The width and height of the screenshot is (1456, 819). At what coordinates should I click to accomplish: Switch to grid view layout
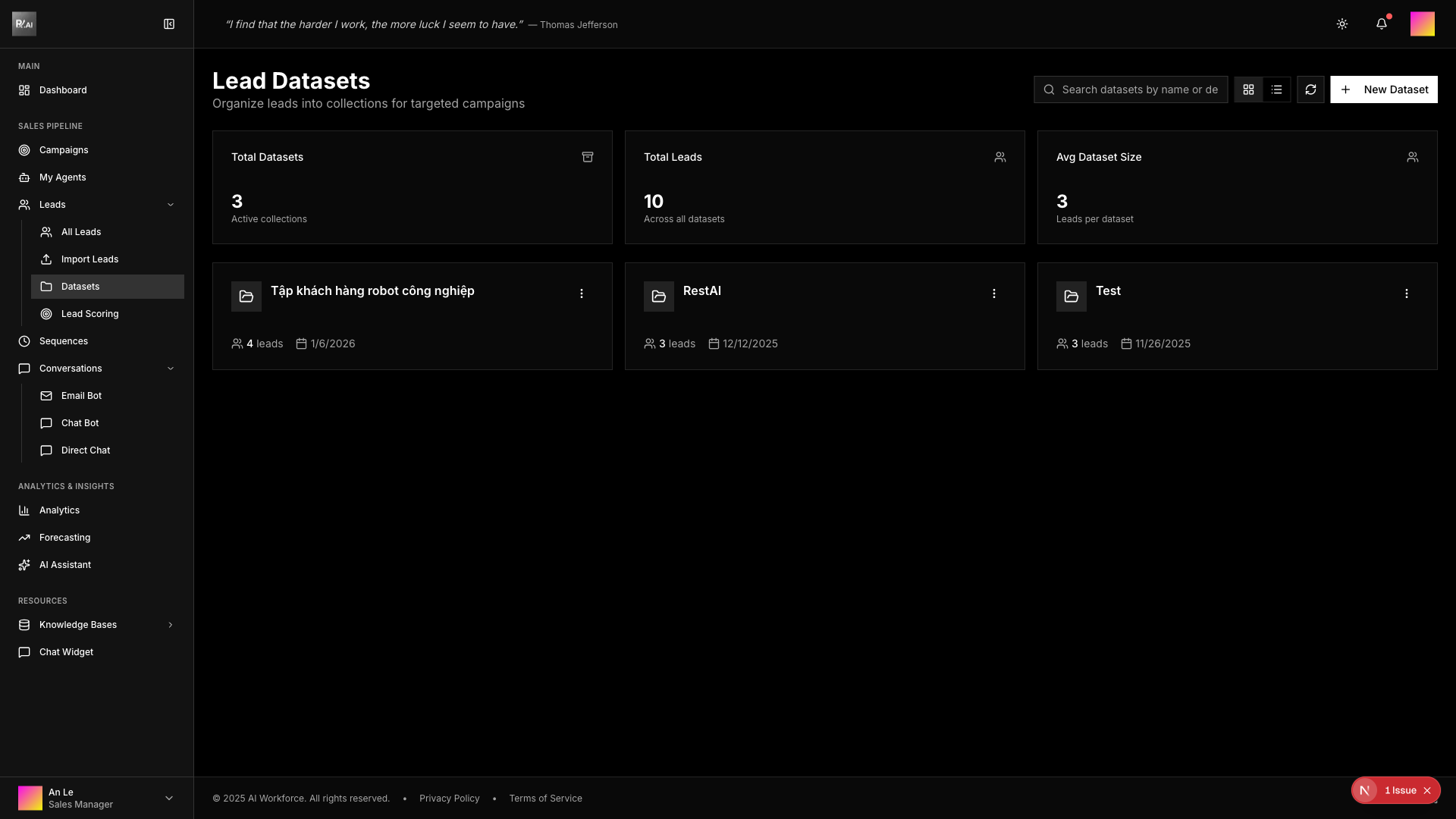[x=1248, y=89]
